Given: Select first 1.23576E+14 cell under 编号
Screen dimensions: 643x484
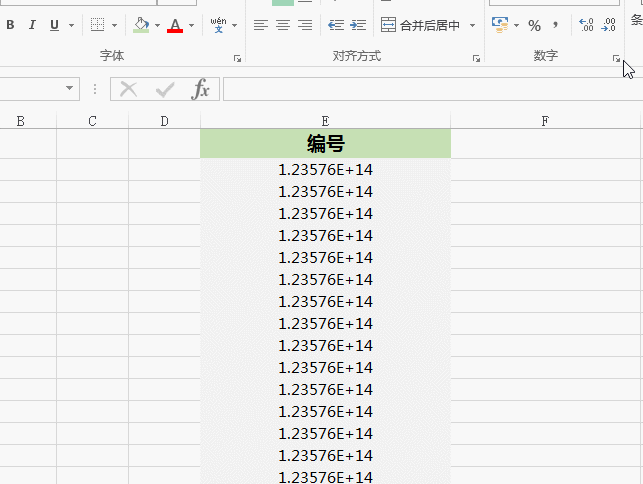Looking at the screenshot, I should (326, 170).
